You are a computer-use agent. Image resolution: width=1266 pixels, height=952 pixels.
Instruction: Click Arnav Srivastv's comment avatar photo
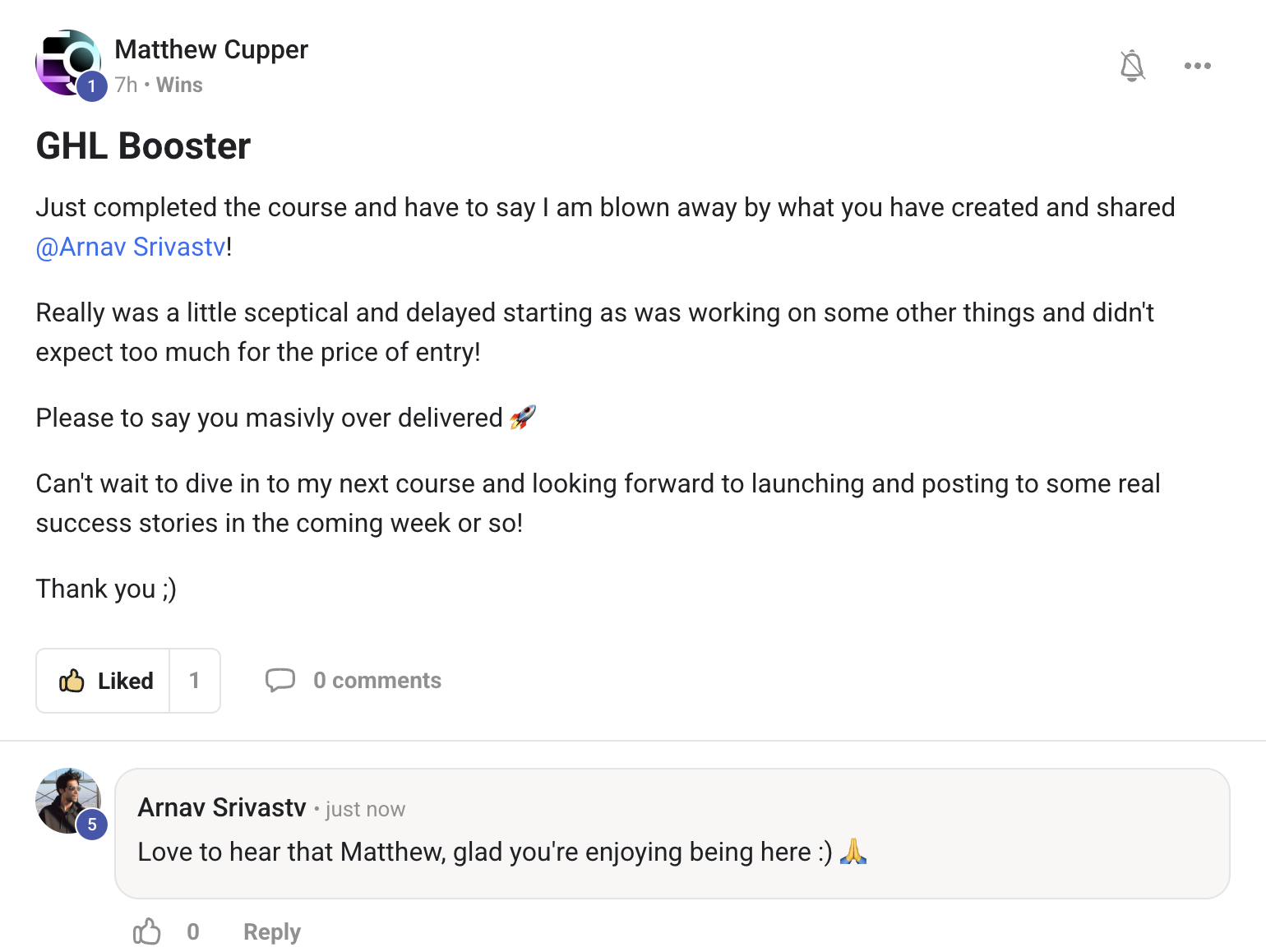tap(66, 797)
